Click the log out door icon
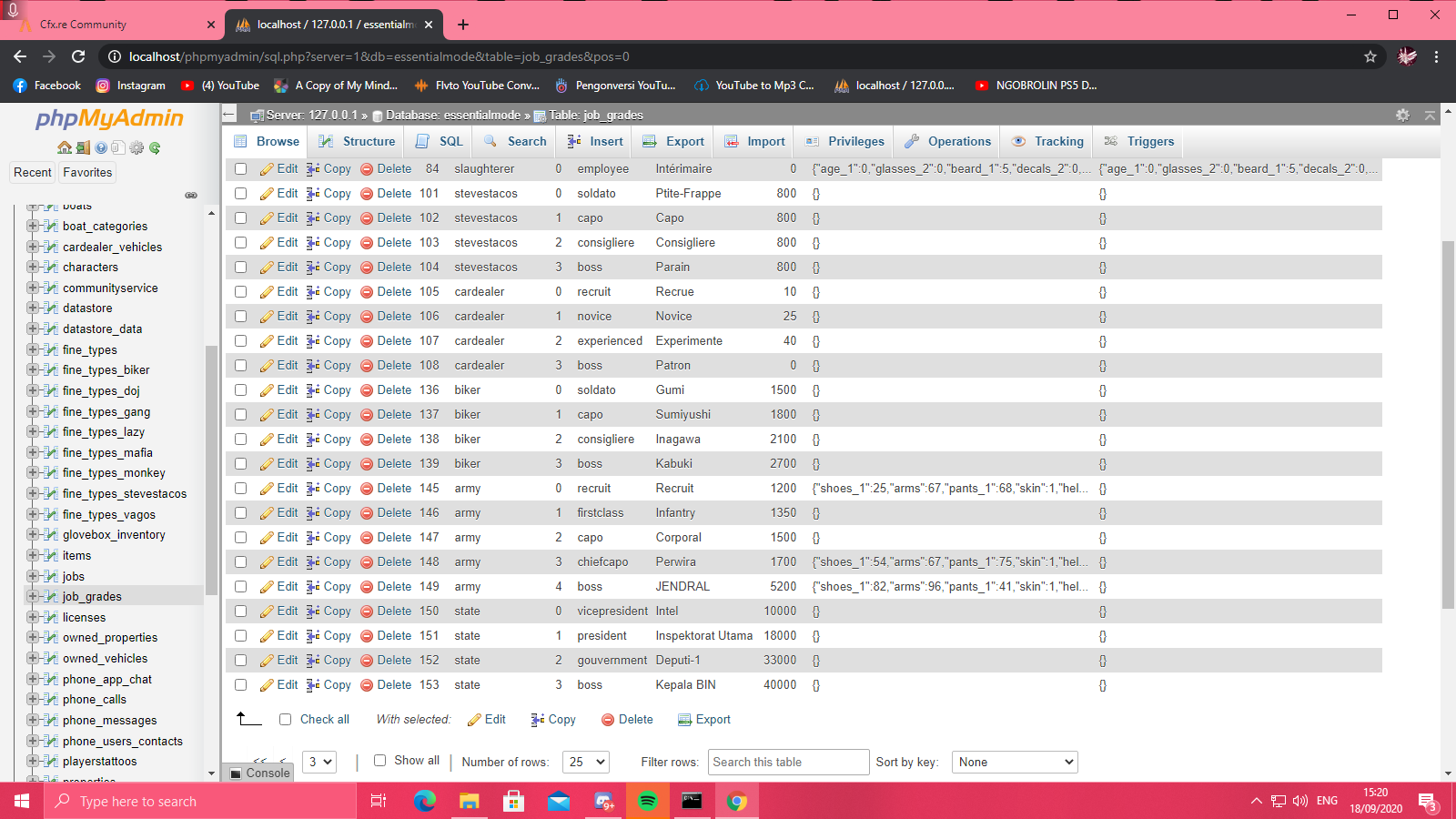 pyautogui.click(x=83, y=147)
